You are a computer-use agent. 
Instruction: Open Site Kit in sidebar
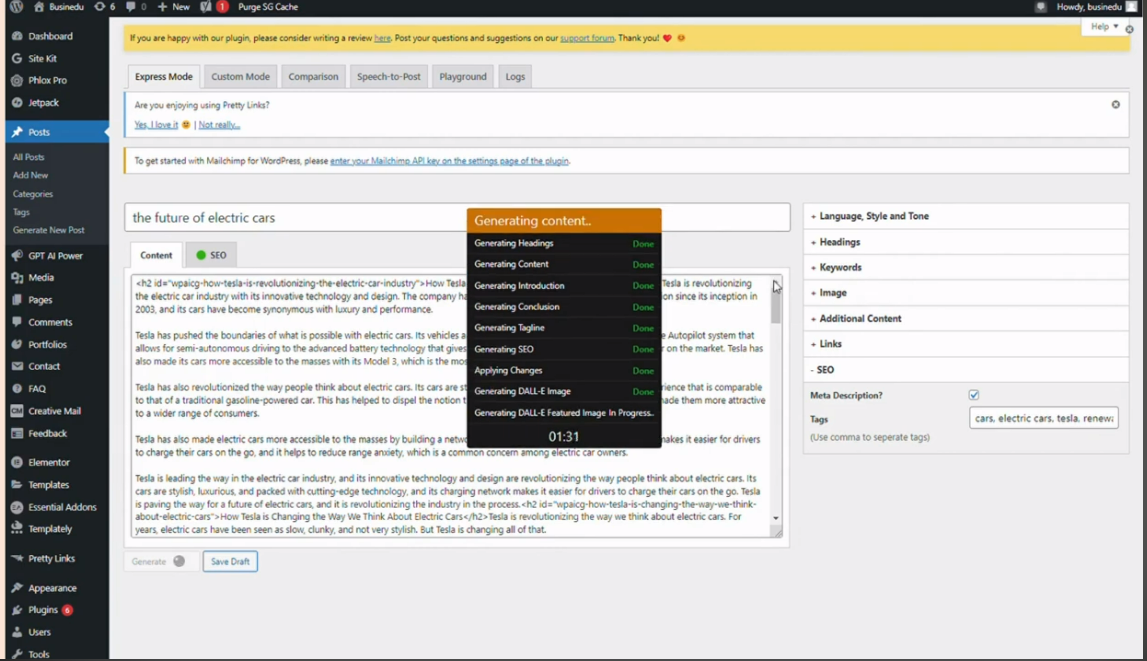pos(42,58)
